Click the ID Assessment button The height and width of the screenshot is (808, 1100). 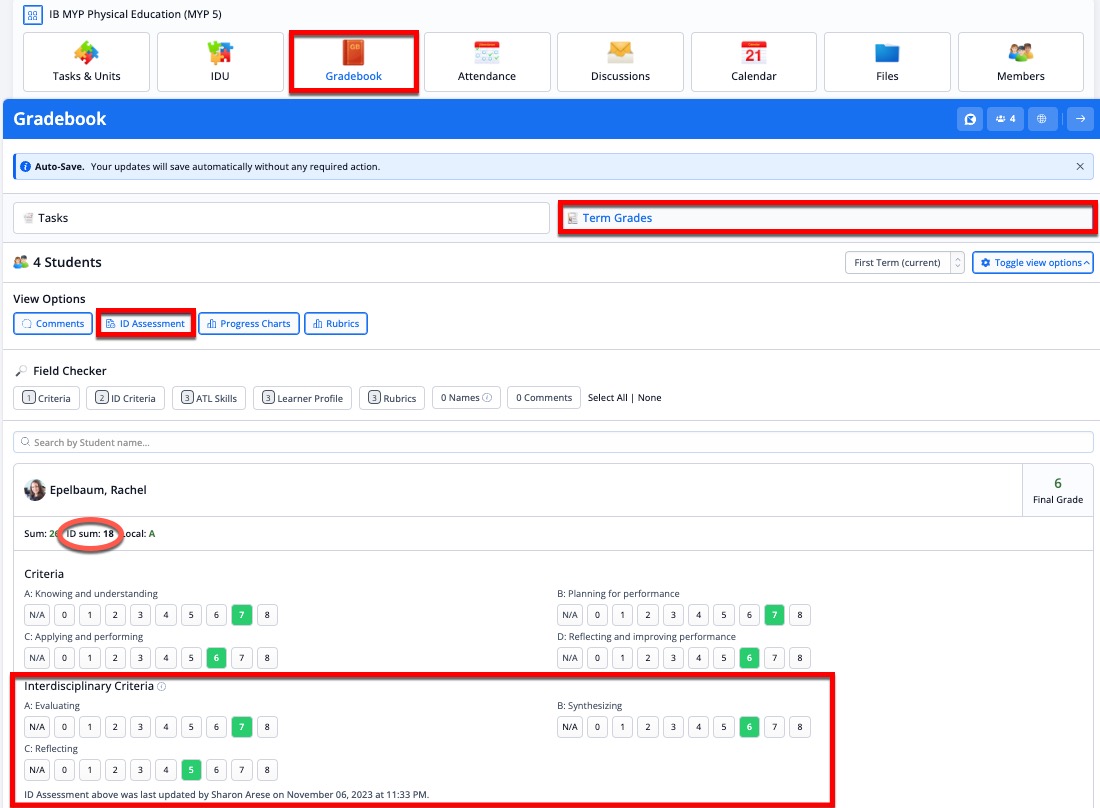click(146, 324)
